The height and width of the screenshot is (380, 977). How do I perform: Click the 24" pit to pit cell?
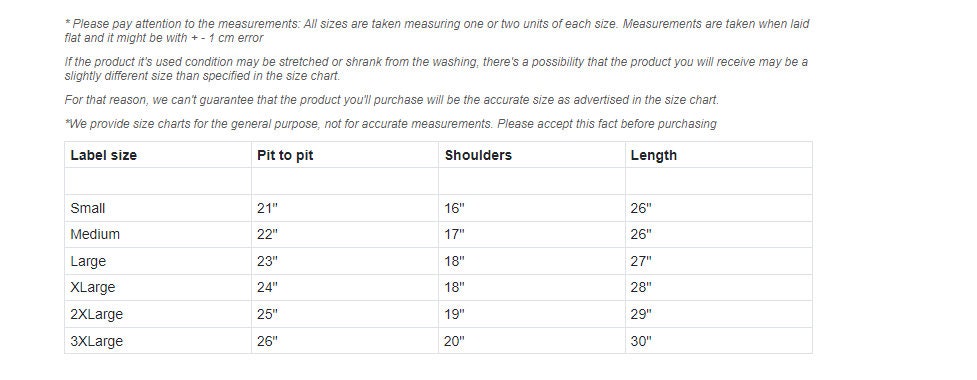267,287
